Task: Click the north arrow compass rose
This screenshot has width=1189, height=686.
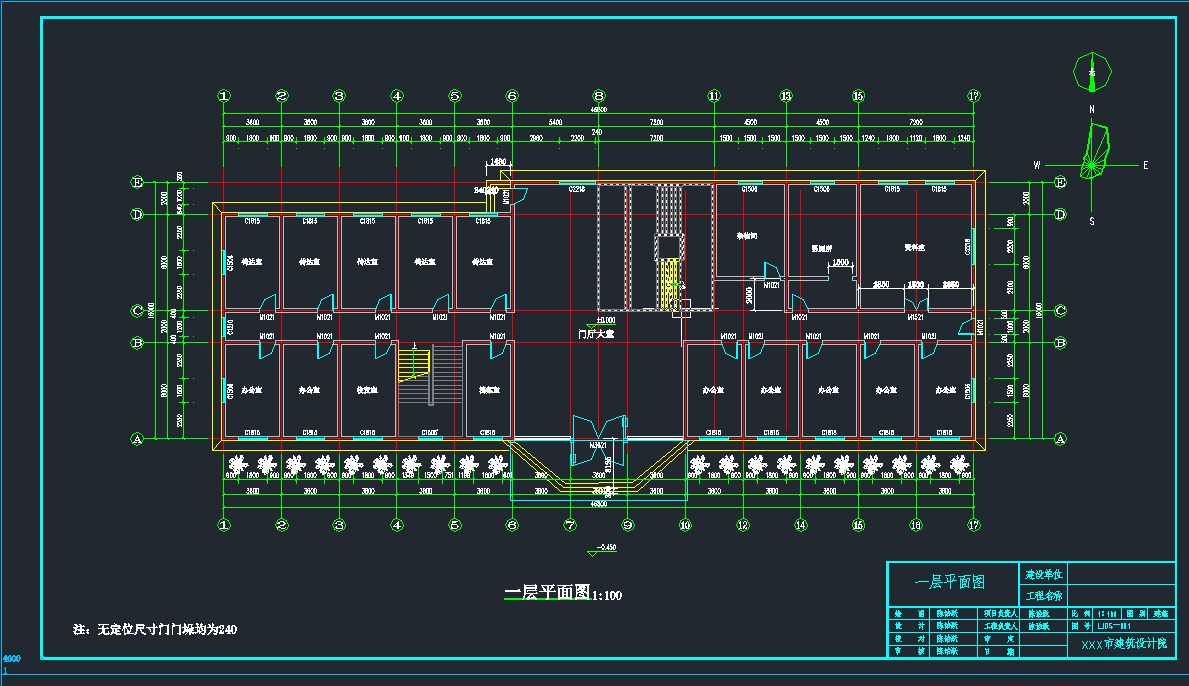Action: 1098,151
